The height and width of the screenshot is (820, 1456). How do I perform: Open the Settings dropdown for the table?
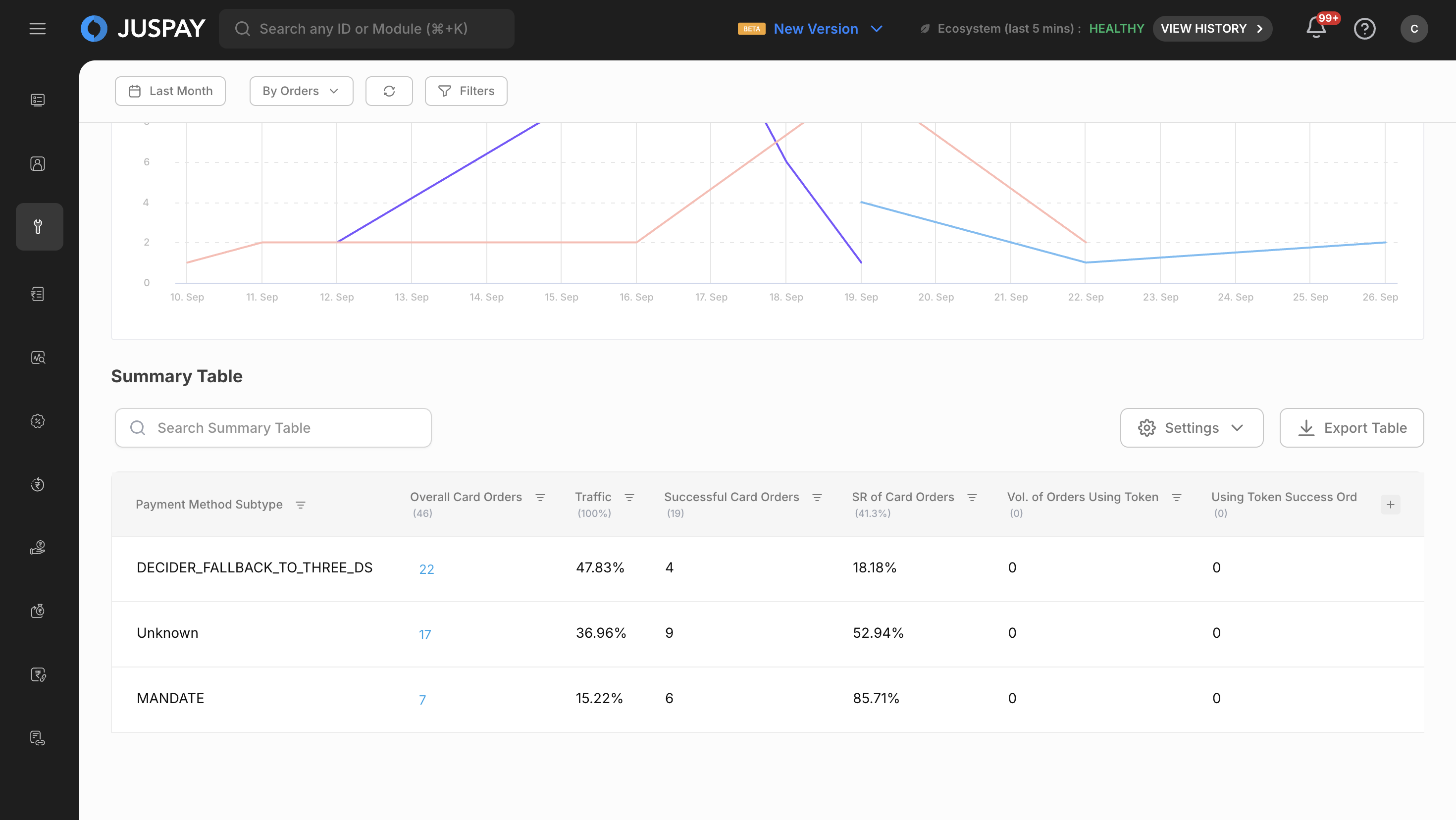(1192, 428)
